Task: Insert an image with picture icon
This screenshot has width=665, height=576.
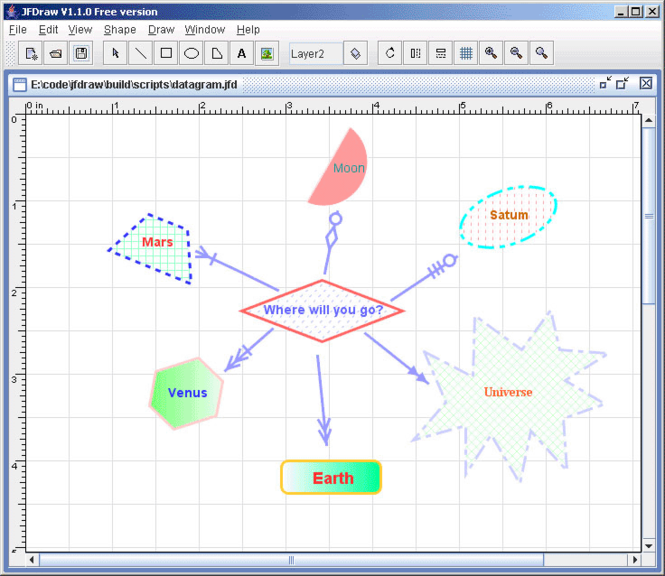Action: click(267, 53)
